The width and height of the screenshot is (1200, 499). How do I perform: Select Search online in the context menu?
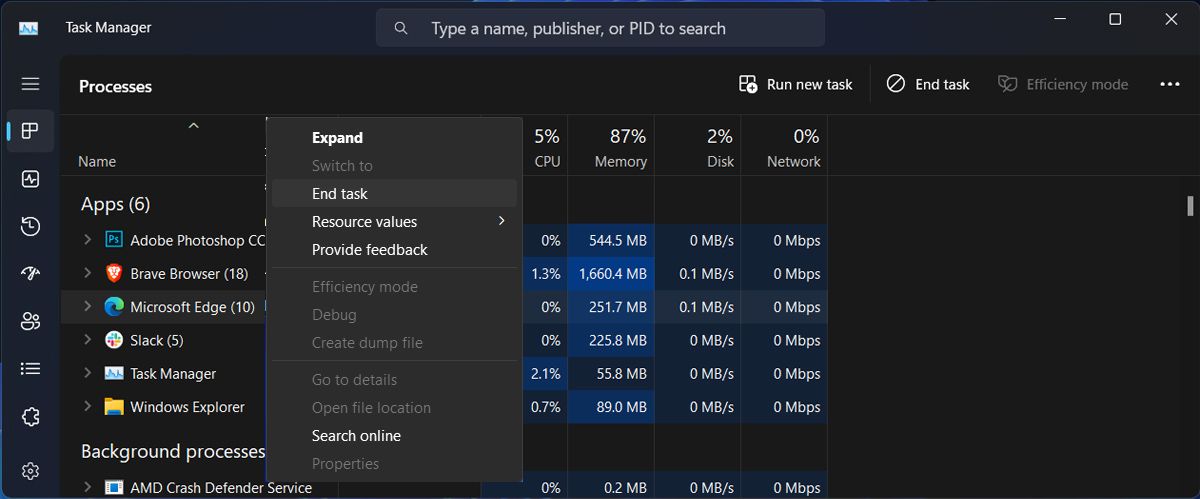point(394,436)
